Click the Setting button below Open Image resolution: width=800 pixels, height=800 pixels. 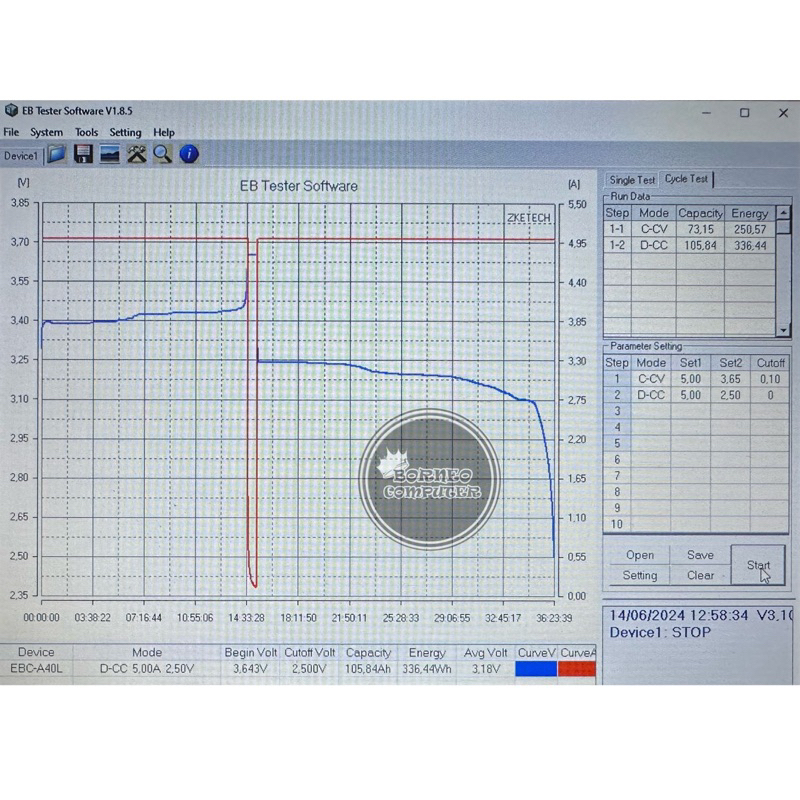(640, 575)
